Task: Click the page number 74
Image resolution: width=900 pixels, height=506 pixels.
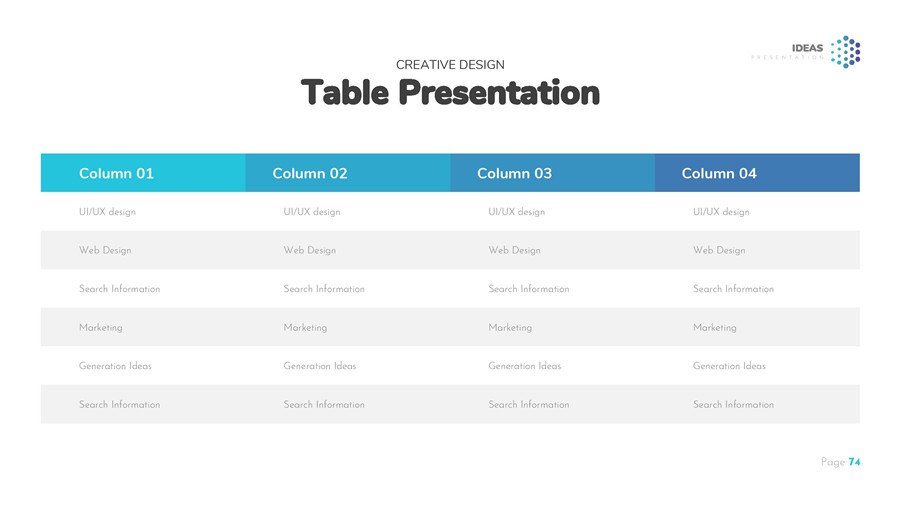Action: [x=854, y=462]
